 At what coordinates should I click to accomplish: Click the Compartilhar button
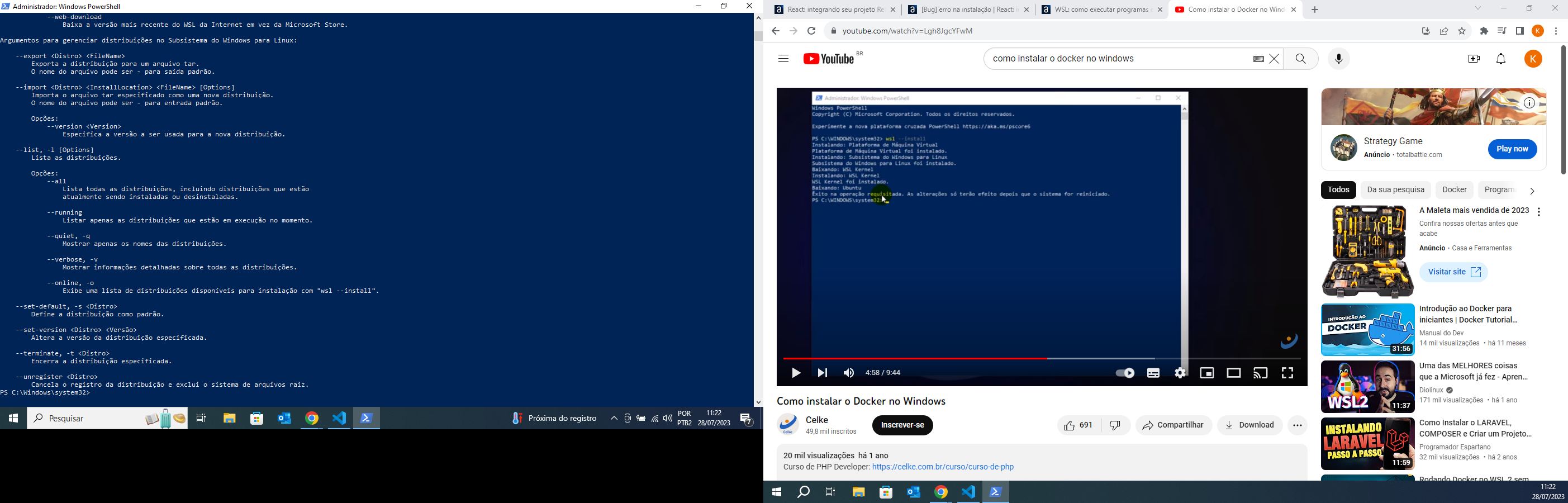tap(1173, 425)
